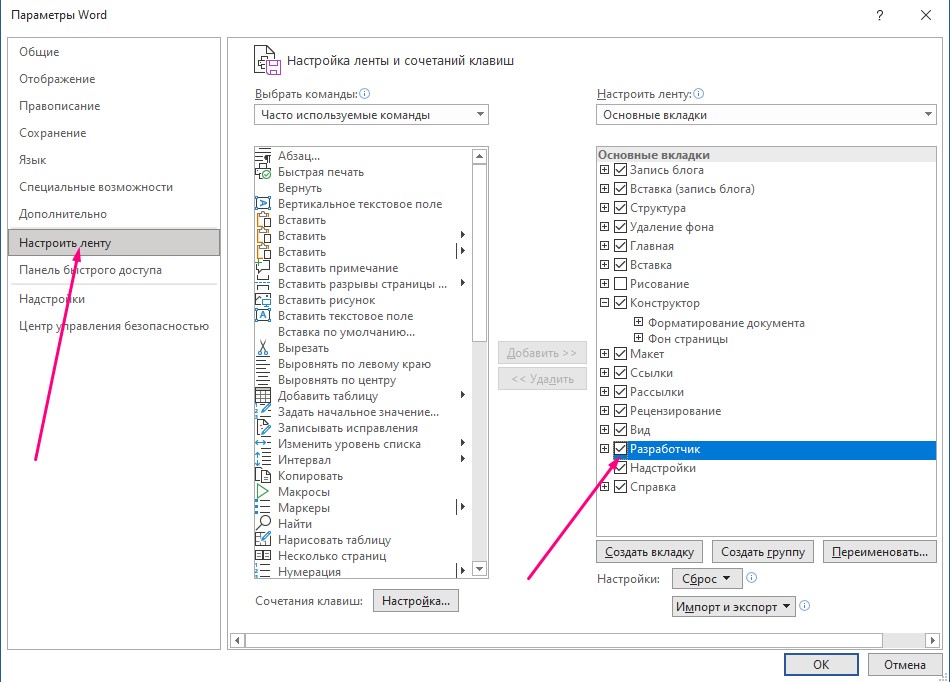Open the Панель быстрого доступа section
This screenshot has width=950, height=682.
click(90, 270)
